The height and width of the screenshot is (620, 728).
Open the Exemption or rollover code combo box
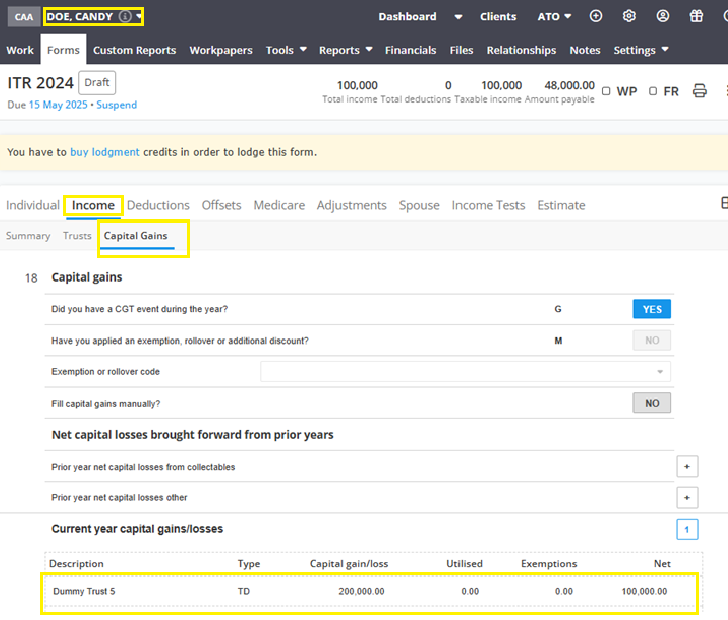tap(465, 372)
